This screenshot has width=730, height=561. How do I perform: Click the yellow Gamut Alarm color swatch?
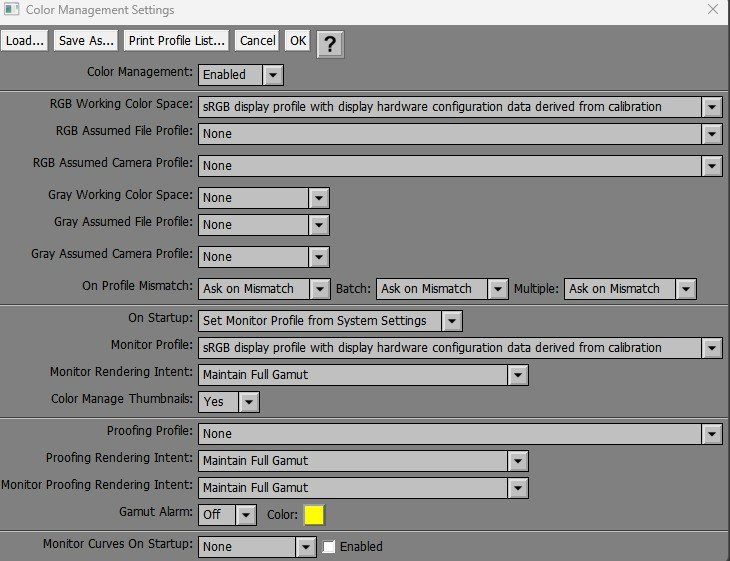tap(314, 515)
